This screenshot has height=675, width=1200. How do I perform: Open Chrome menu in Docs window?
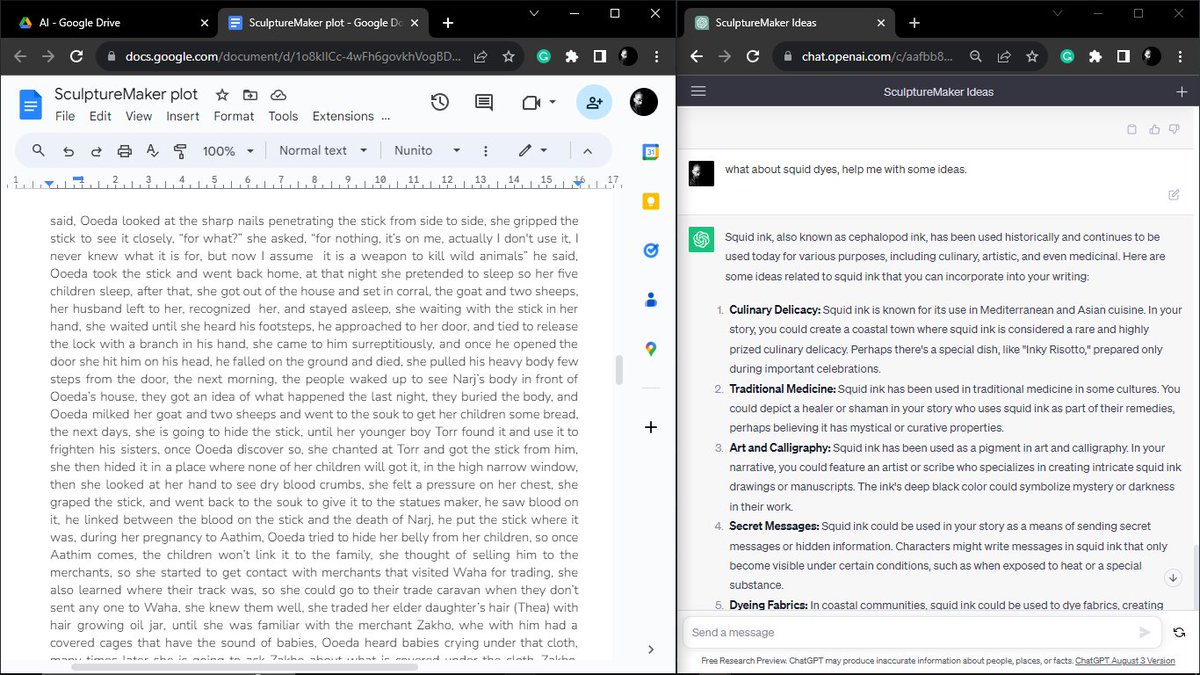click(655, 57)
